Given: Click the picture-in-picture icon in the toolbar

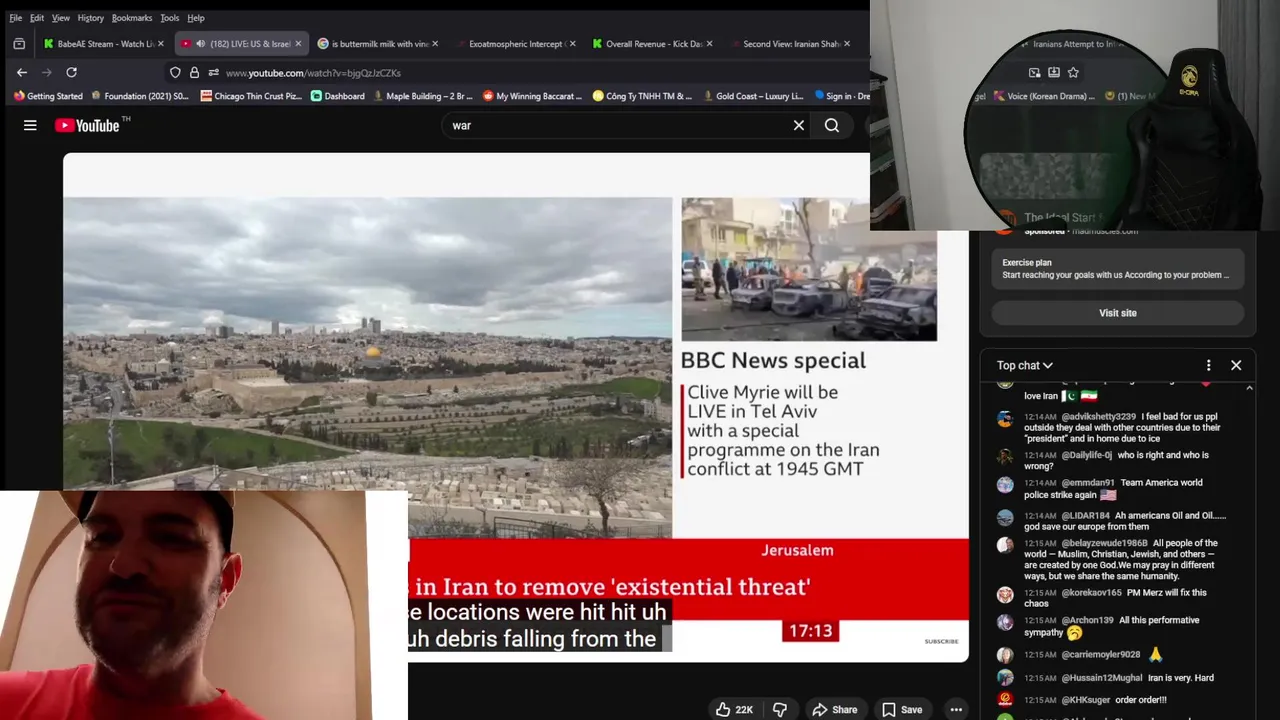Looking at the screenshot, I should (x=1034, y=72).
